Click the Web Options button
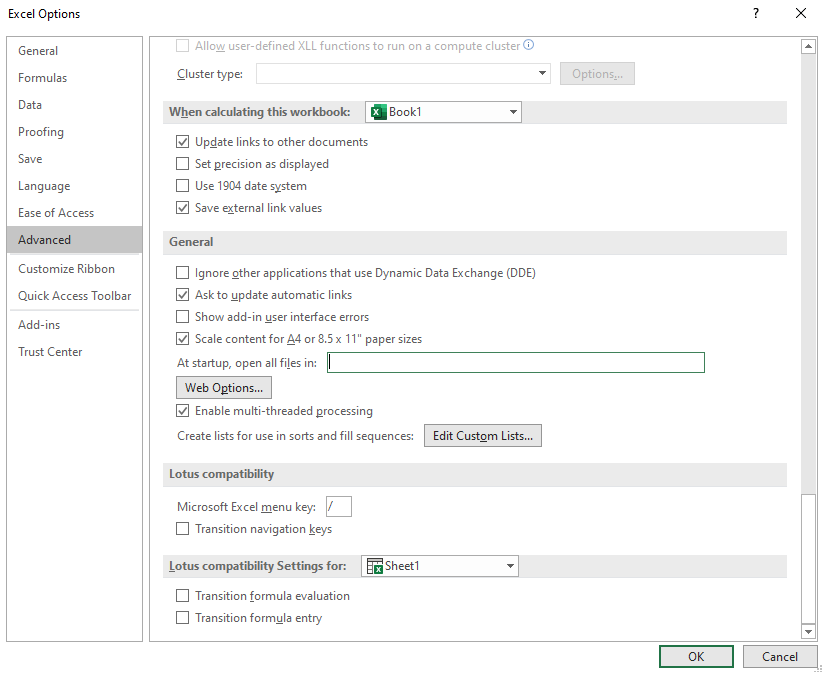 (224, 388)
